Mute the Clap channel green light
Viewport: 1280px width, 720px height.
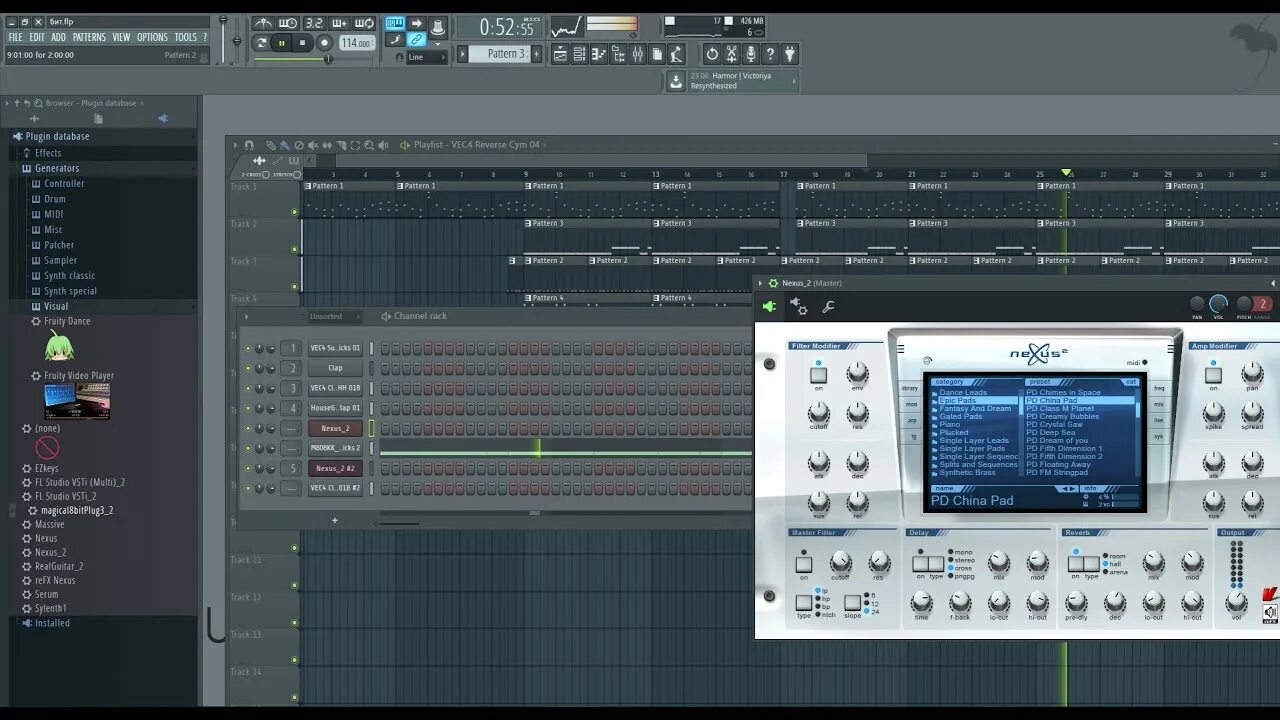click(248, 368)
